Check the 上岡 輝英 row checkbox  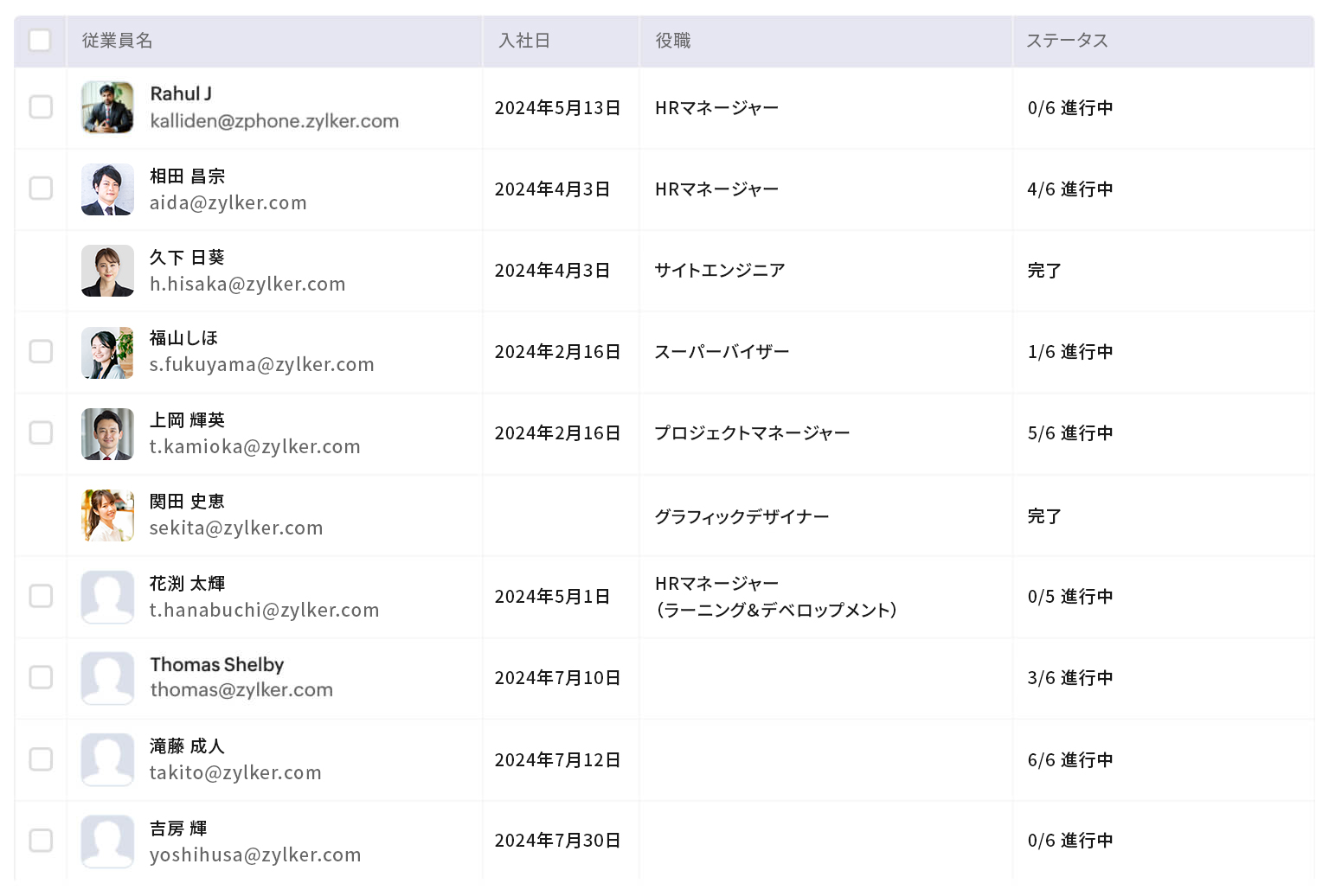[x=41, y=432]
